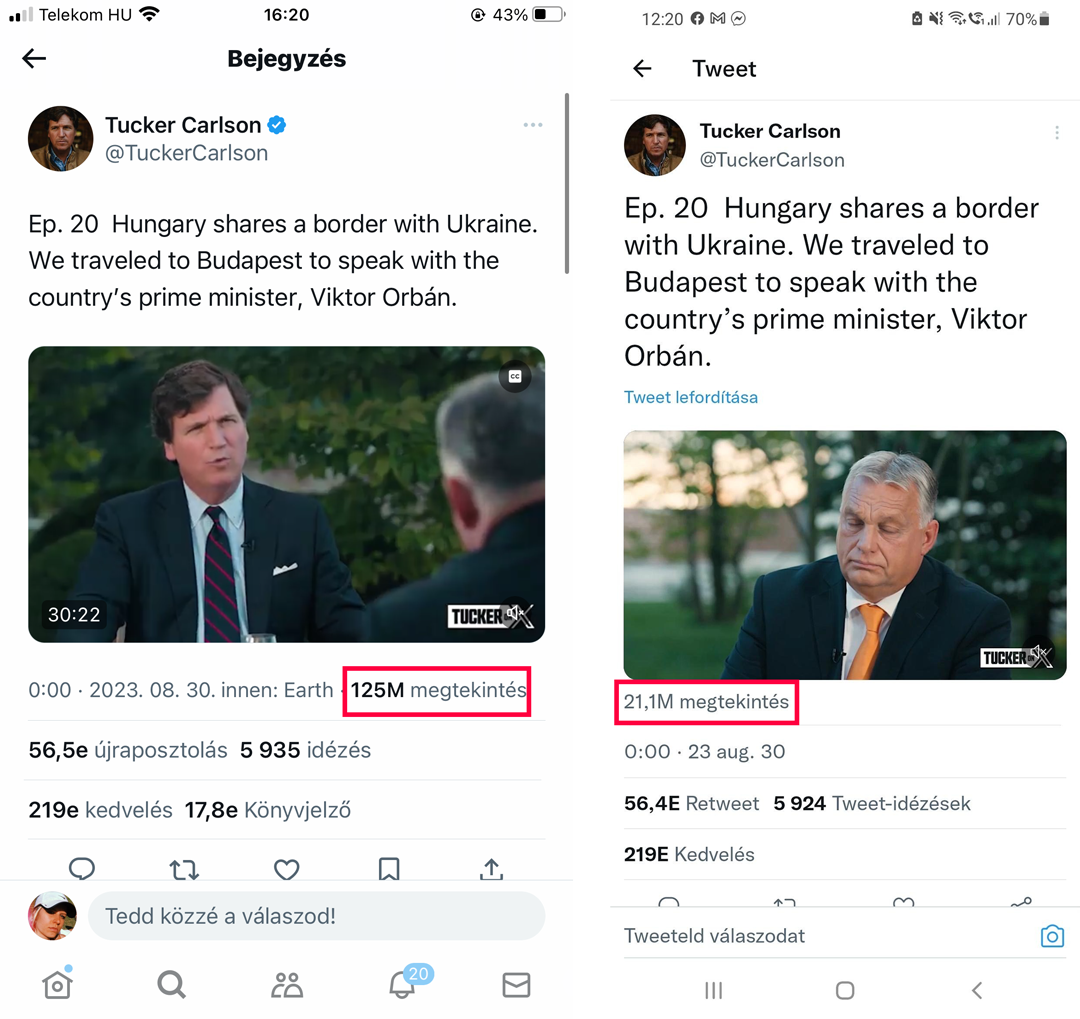
Task: Open the Messages envelope tab
Action: coord(516,985)
